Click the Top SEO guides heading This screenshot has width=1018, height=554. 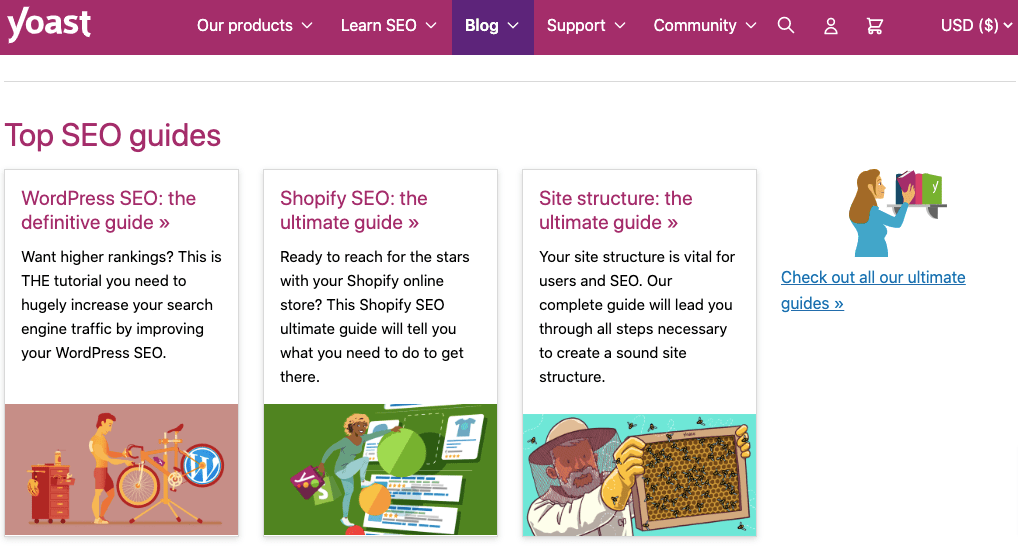tap(113, 136)
